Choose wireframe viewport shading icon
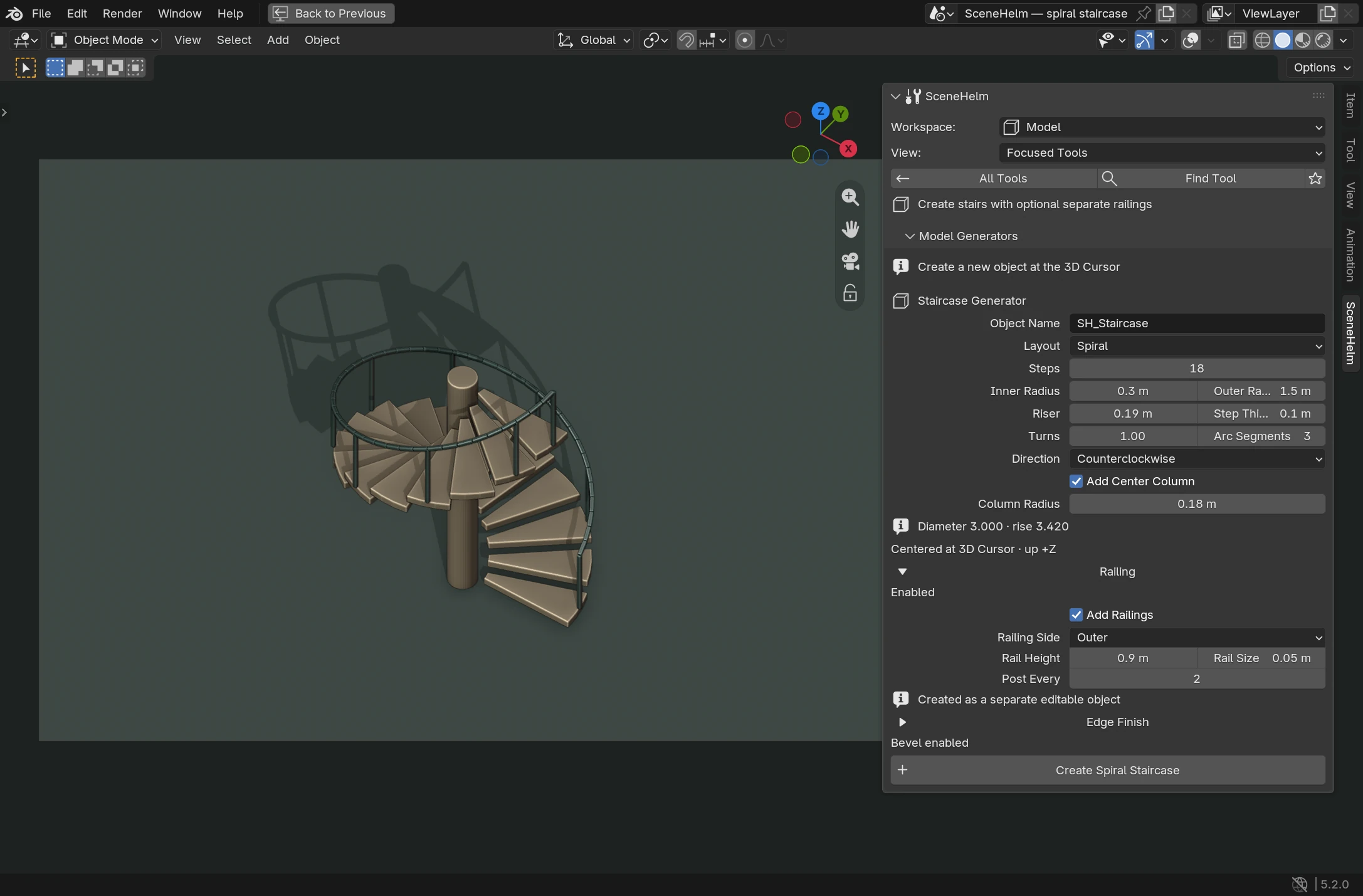Image resolution: width=1363 pixels, height=896 pixels. pyautogui.click(x=1263, y=40)
